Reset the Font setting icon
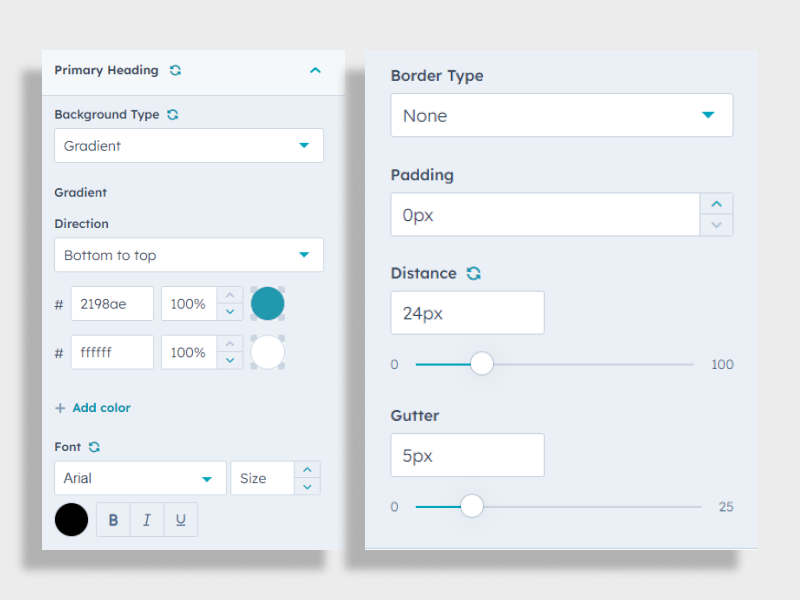 click(94, 447)
